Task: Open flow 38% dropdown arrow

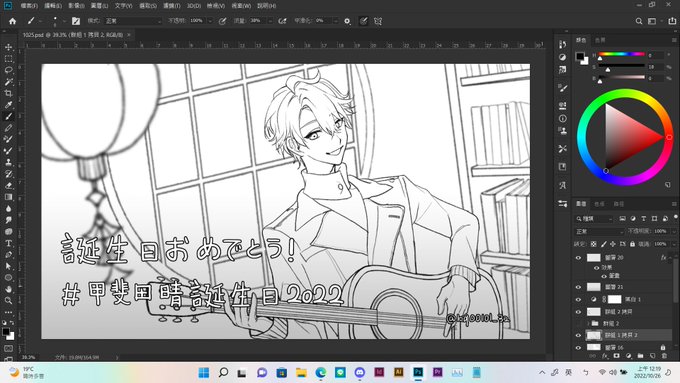Action: pyautogui.click(x=270, y=21)
